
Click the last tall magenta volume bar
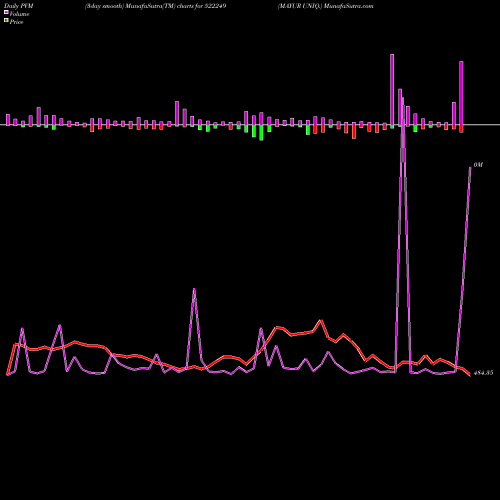[x=461, y=93]
